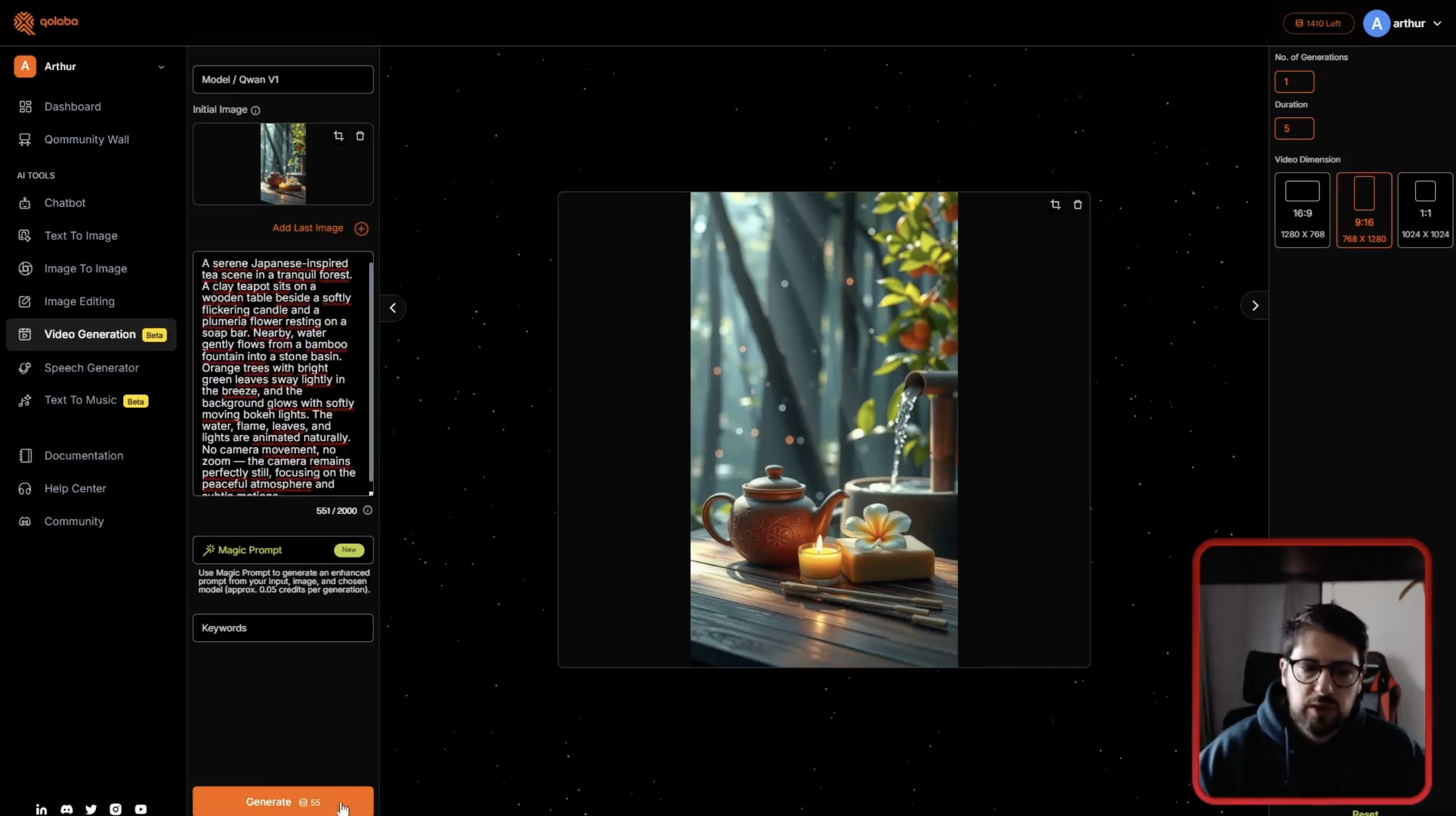Expand the Arthur workspace dropdown

[x=161, y=67]
